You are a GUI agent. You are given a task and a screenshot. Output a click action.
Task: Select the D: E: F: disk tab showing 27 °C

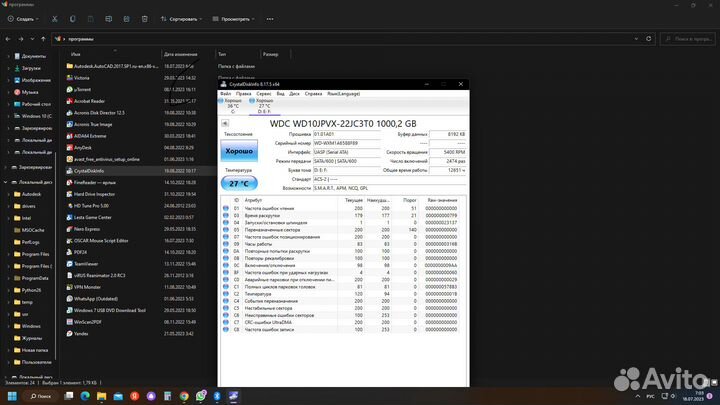pyautogui.click(x=264, y=106)
